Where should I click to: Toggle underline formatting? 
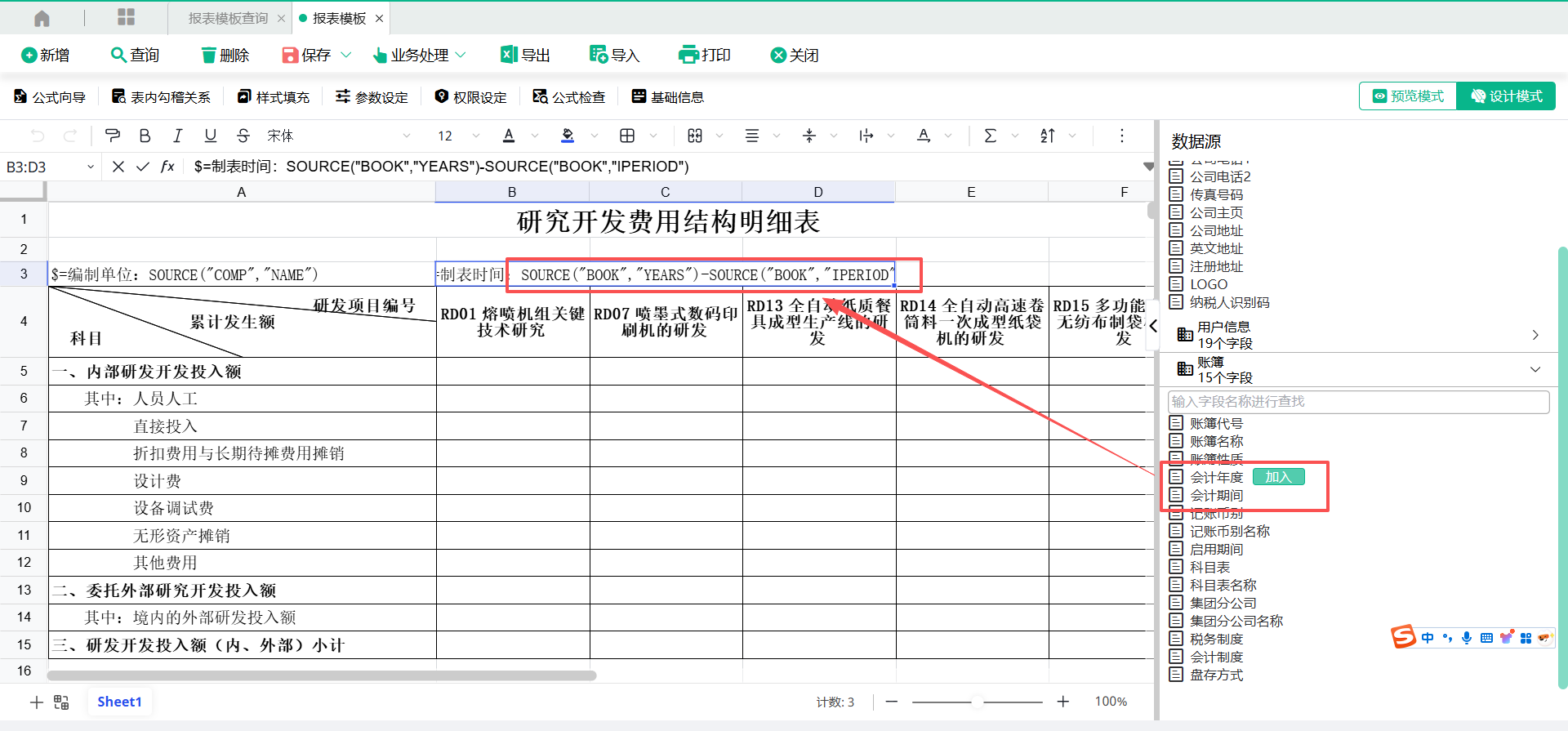pos(210,136)
